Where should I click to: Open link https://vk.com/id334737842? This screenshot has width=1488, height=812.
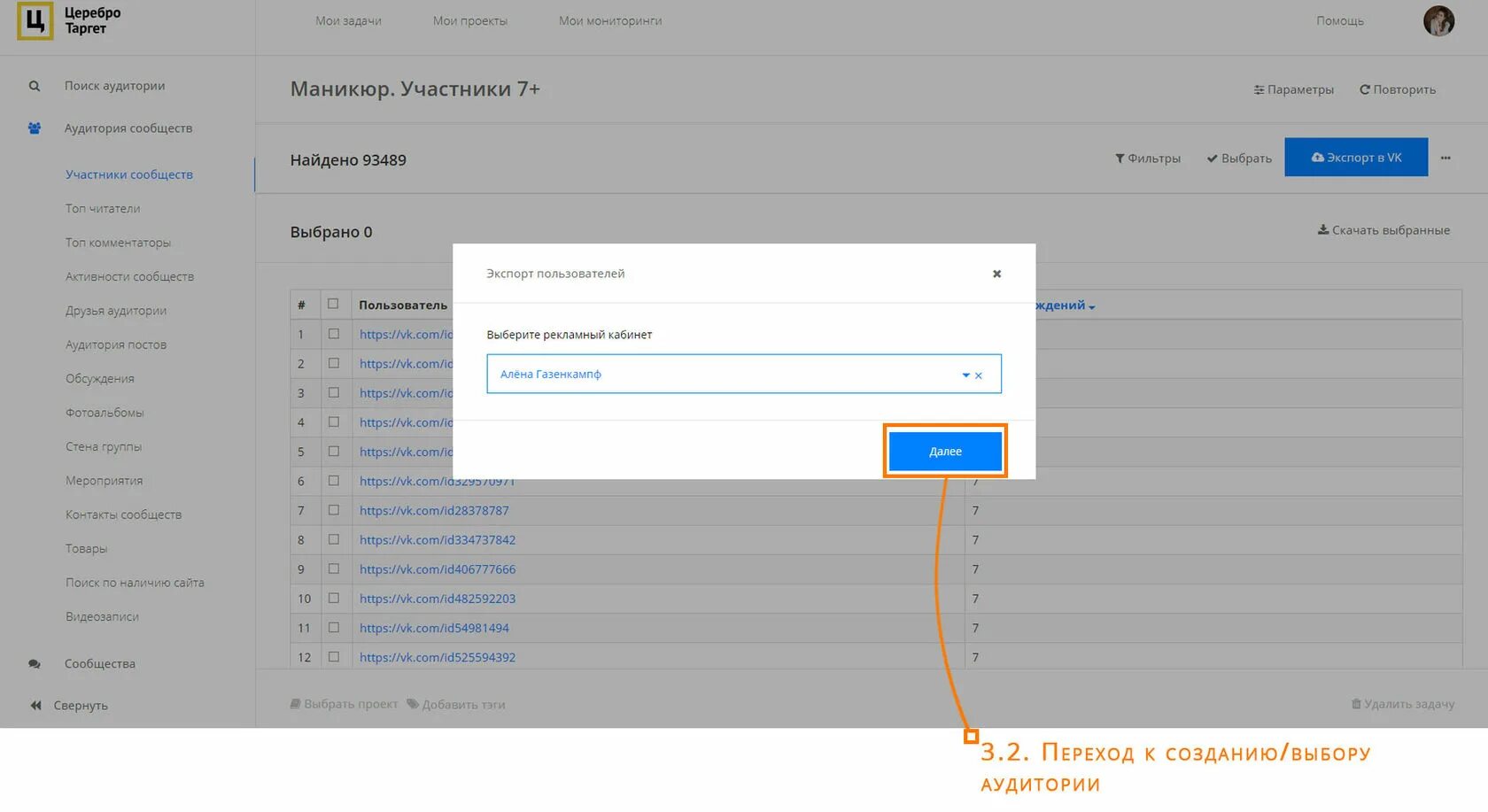tap(438, 540)
